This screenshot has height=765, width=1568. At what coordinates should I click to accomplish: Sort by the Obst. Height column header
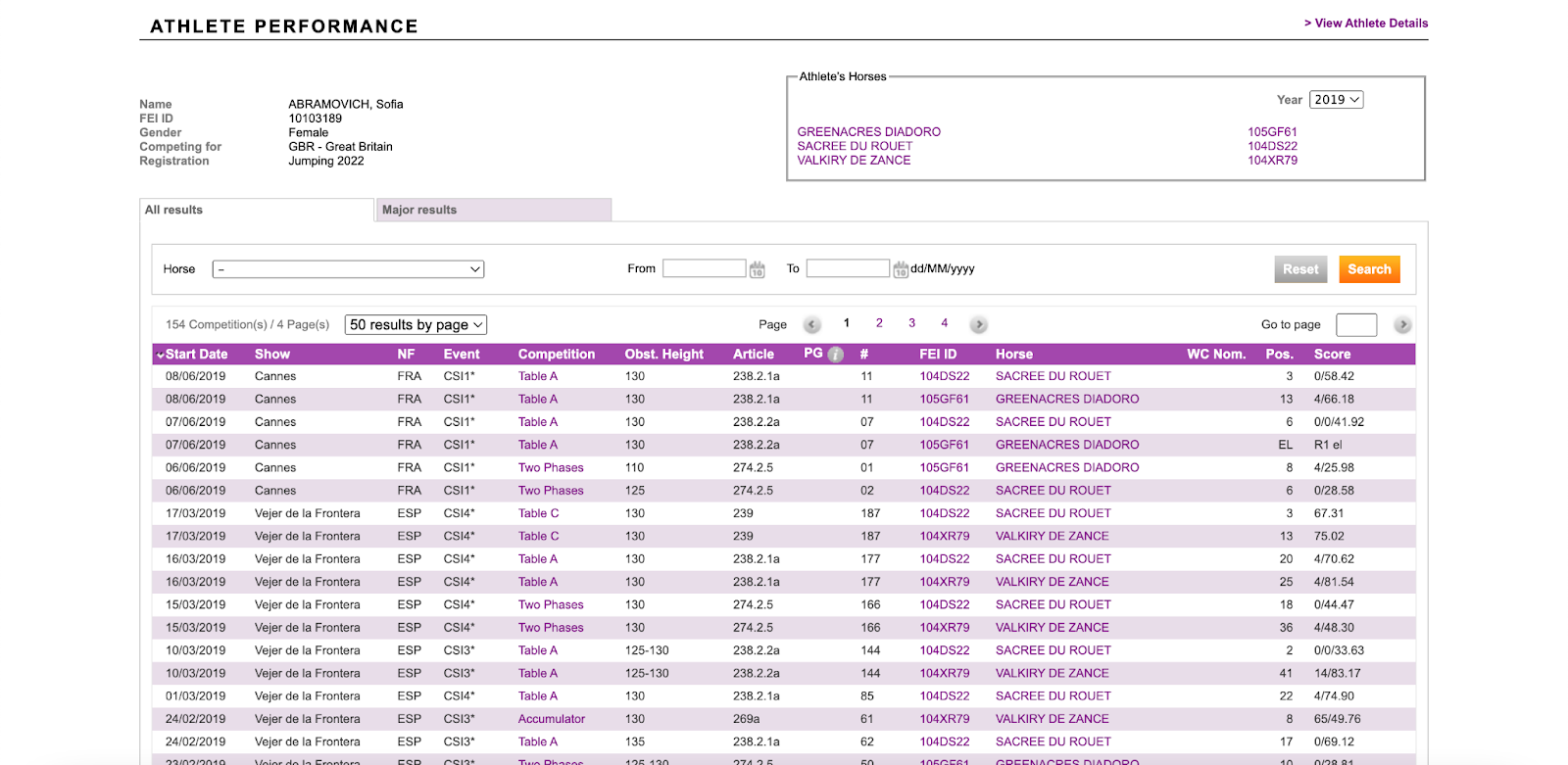[x=664, y=355]
